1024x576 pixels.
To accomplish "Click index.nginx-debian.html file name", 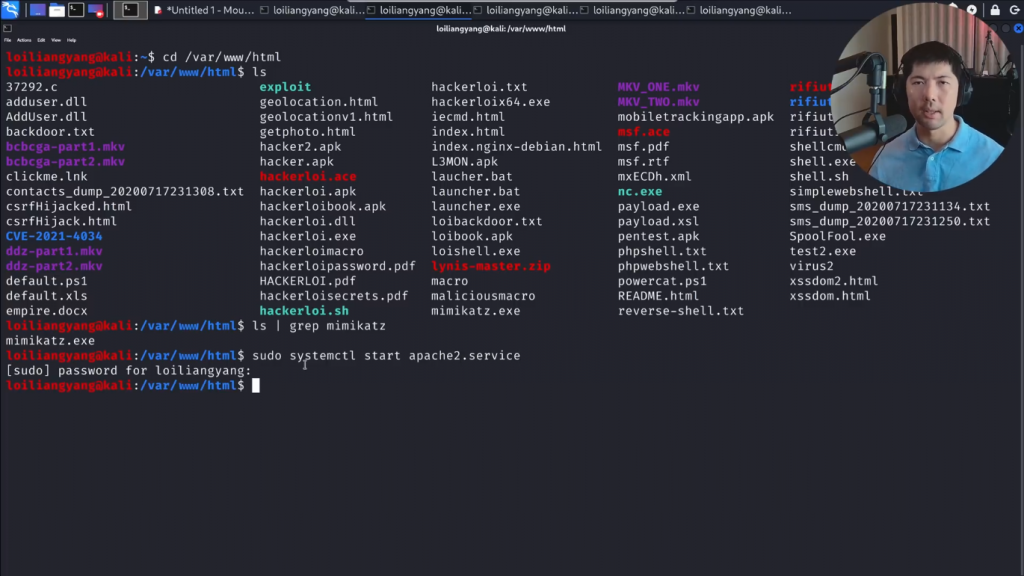I will (x=517, y=147).
